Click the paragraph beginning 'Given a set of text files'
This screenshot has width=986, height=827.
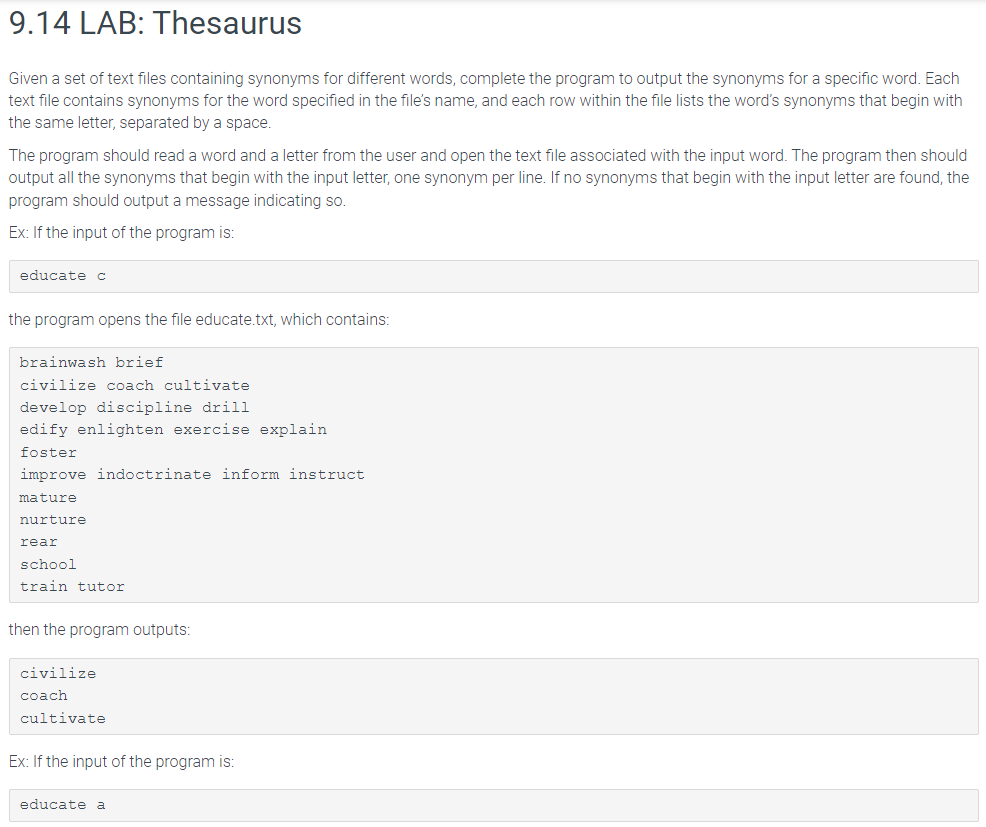pos(485,101)
